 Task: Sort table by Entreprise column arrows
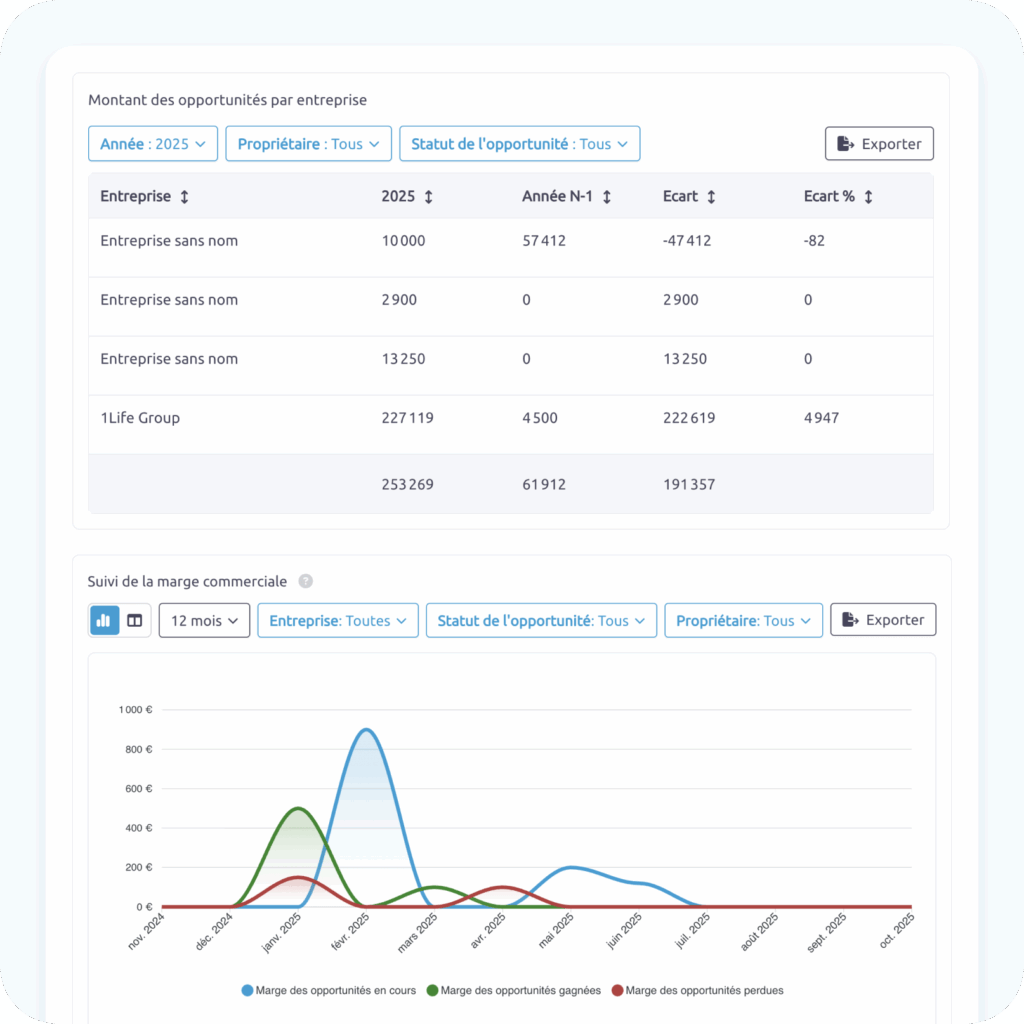click(x=184, y=197)
